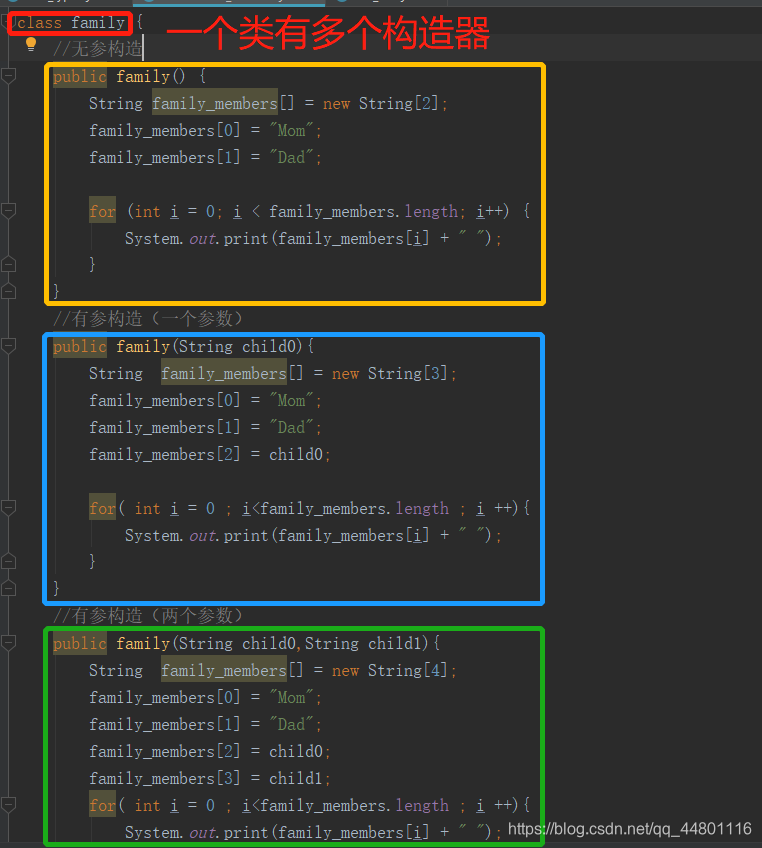The image size is (762, 848).
Task: Click 'System.out.print' line in no-arg constructor
Action: [313, 238]
